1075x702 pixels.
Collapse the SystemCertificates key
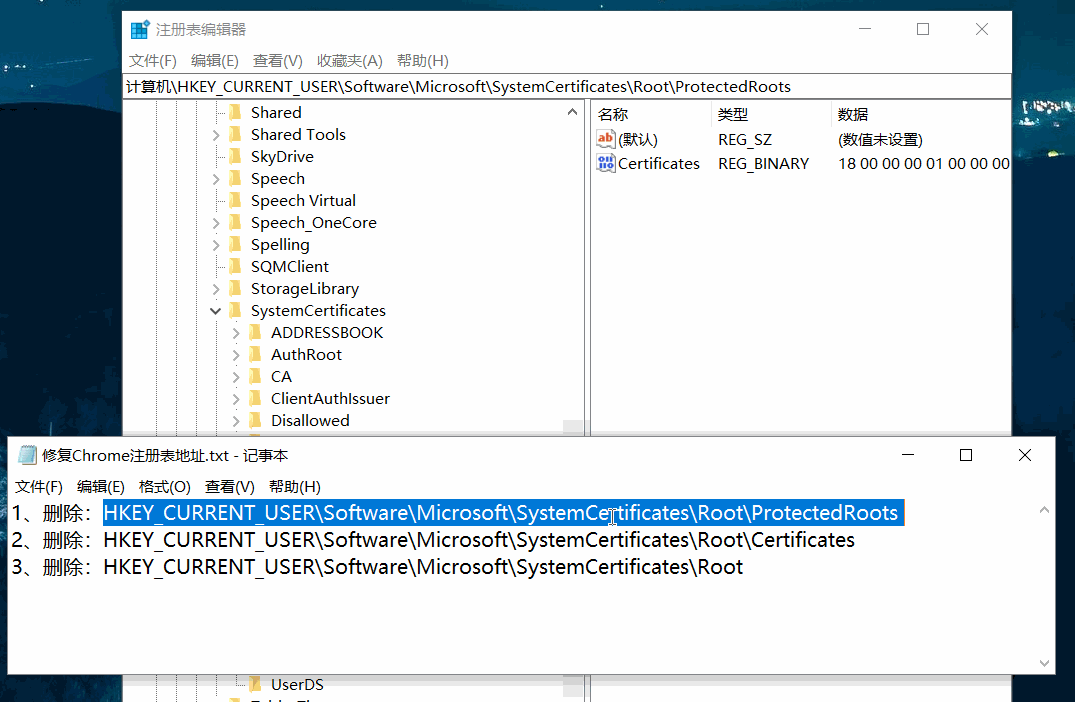[x=215, y=311]
